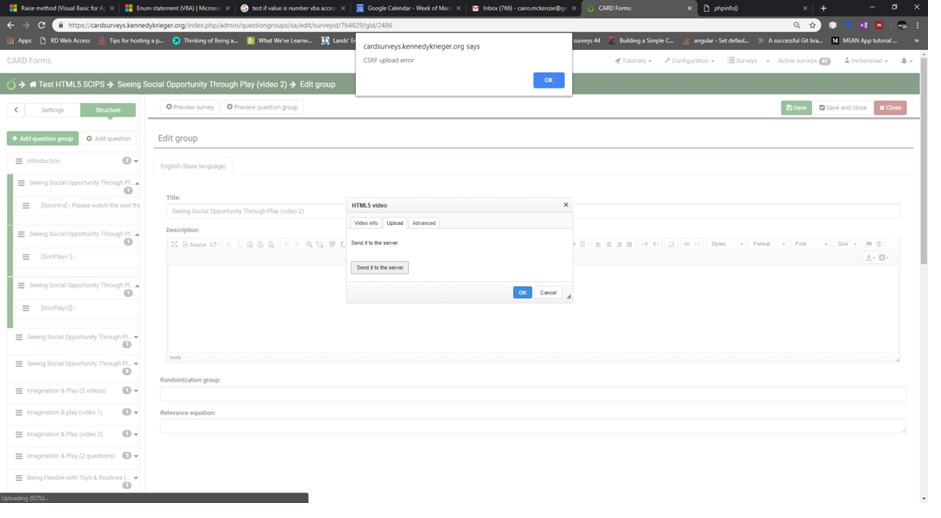Open the Settings sidebar tab
Screen dimensions: 941x518
pos(53,112)
